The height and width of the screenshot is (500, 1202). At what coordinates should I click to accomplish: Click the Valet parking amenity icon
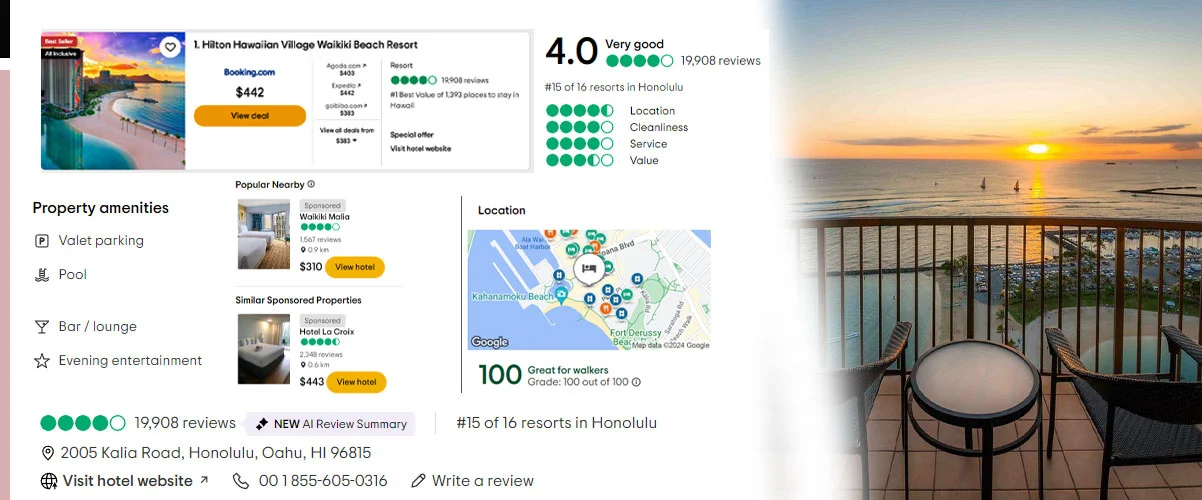pyautogui.click(x=42, y=241)
